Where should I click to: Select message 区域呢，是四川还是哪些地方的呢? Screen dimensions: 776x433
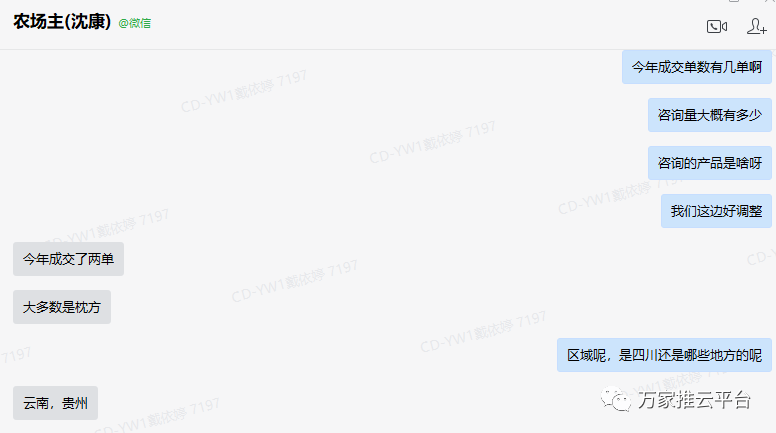pyautogui.click(x=664, y=355)
